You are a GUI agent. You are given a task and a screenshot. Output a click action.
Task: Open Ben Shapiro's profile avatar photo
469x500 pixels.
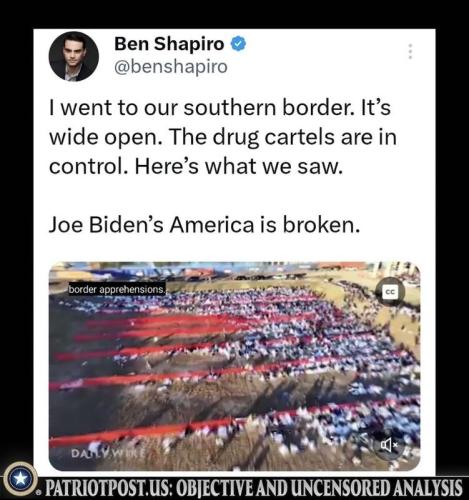coord(74,56)
